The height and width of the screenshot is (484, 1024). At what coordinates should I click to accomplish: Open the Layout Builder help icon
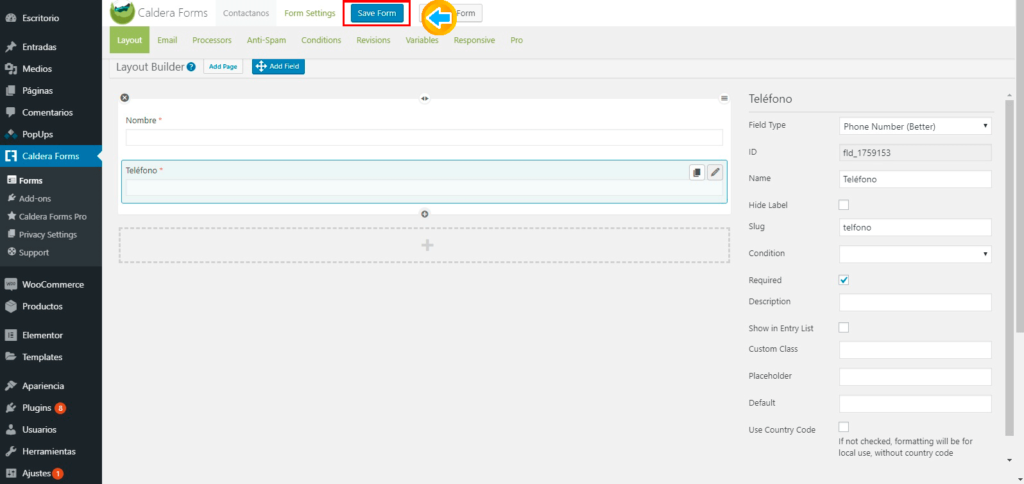click(x=191, y=67)
